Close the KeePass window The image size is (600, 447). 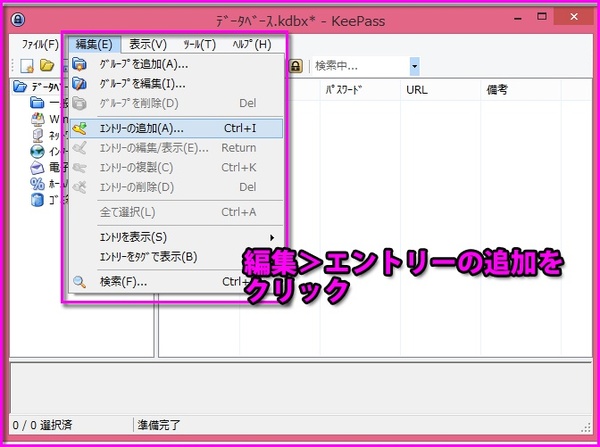pyautogui.click(x=574, y=16)
